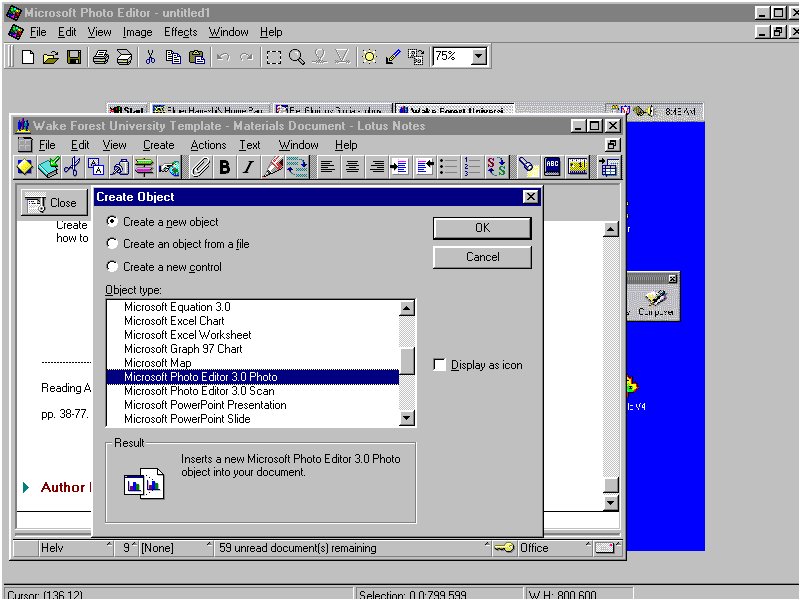The image size is (799, 599).
Task: Click the Open folder icon in Photo Editor toolbar
Action: pyautogui.click(x=50, y=57)
